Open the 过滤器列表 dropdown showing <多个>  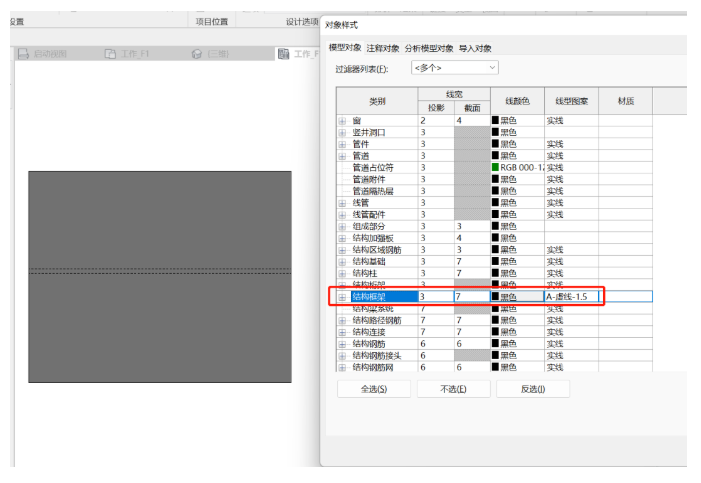(x=455, y=68)
